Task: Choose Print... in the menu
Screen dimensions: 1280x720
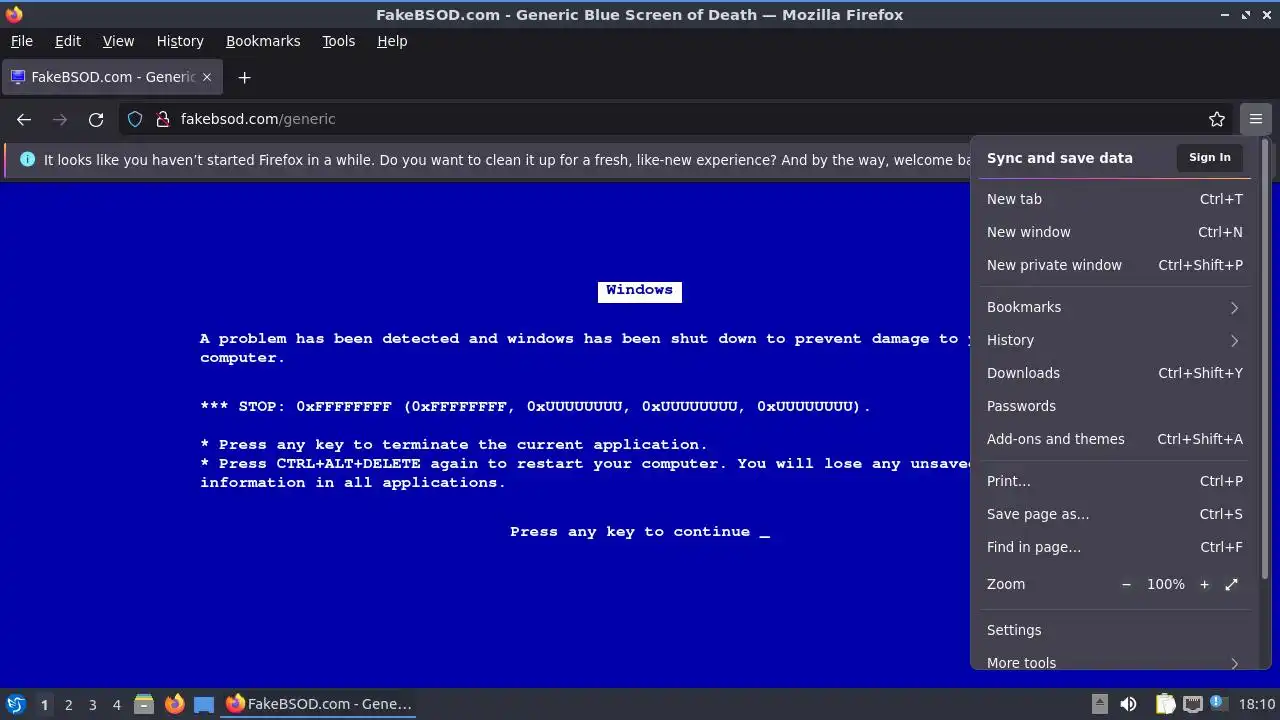Action: 1114,481
